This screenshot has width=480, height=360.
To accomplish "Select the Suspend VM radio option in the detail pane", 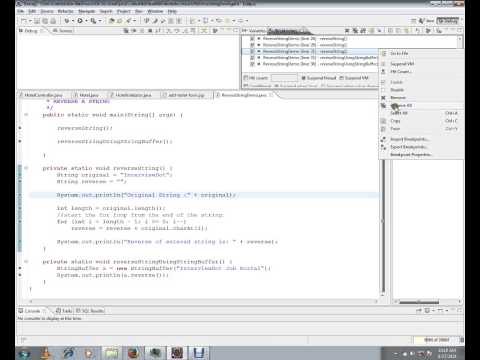I will 341,78.
